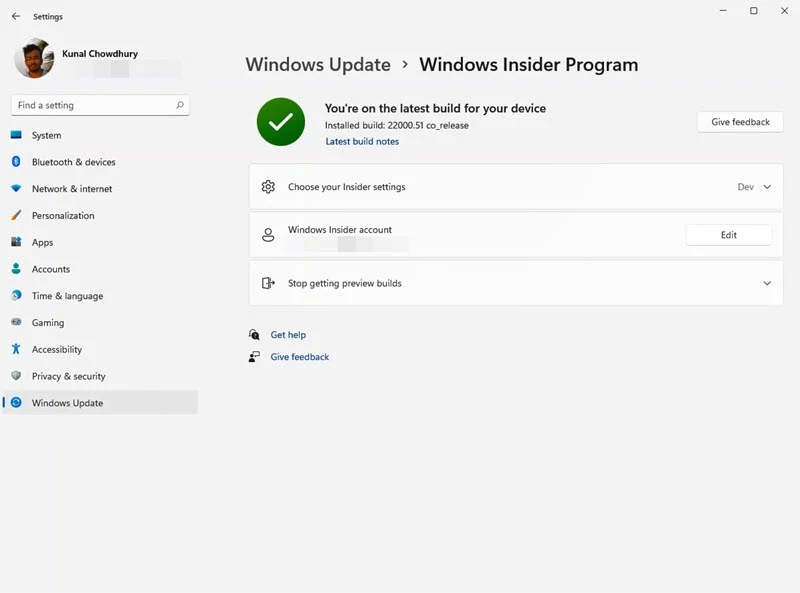Viewport: 800px width, 593px height.
Task: Click the Gaming controller icon
Action: point(16,322)
